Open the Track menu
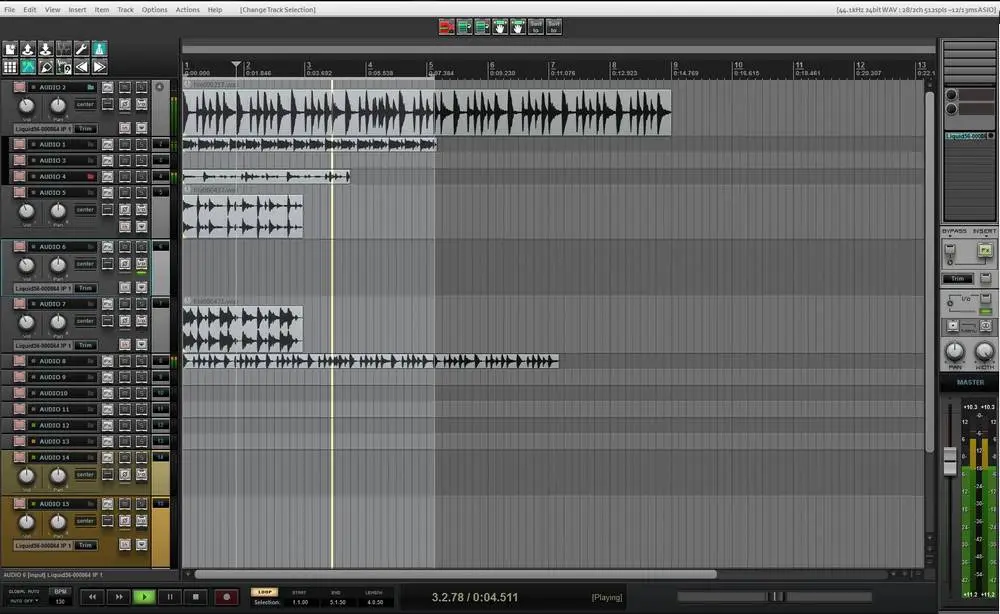This screenshot has height=614, width=1000. point(126,10)
